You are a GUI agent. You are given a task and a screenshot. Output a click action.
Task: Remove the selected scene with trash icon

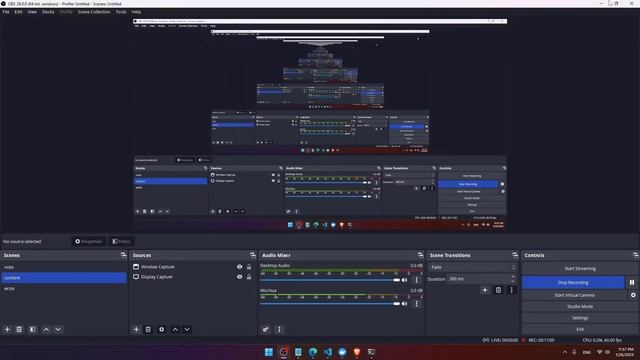tap(19, 329)
